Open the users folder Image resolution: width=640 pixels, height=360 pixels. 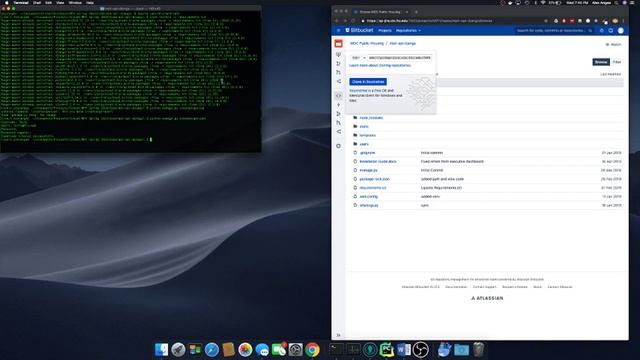pyautogui.click(x=364, y=144)
